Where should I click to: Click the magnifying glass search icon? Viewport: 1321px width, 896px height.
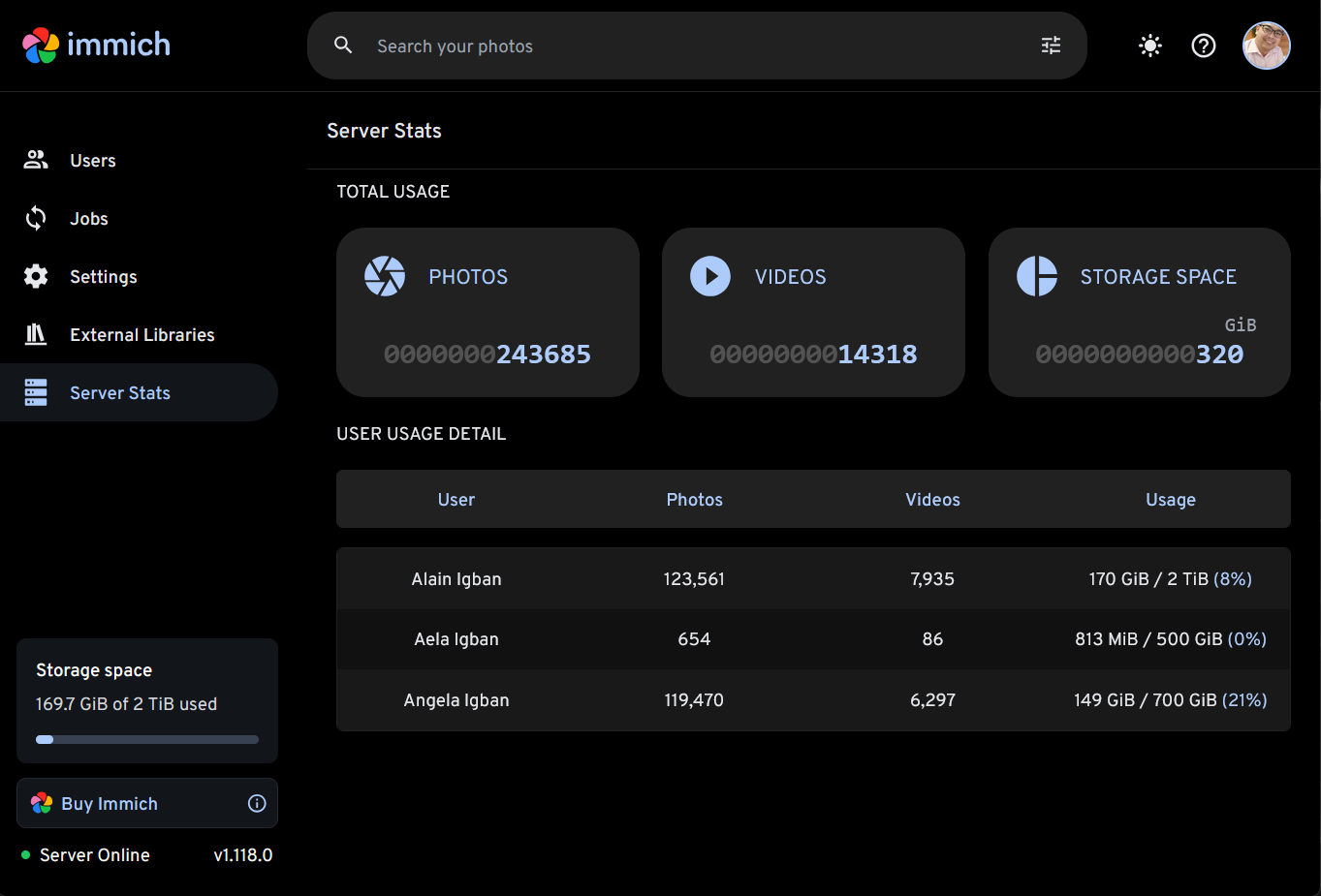[343, 46]
